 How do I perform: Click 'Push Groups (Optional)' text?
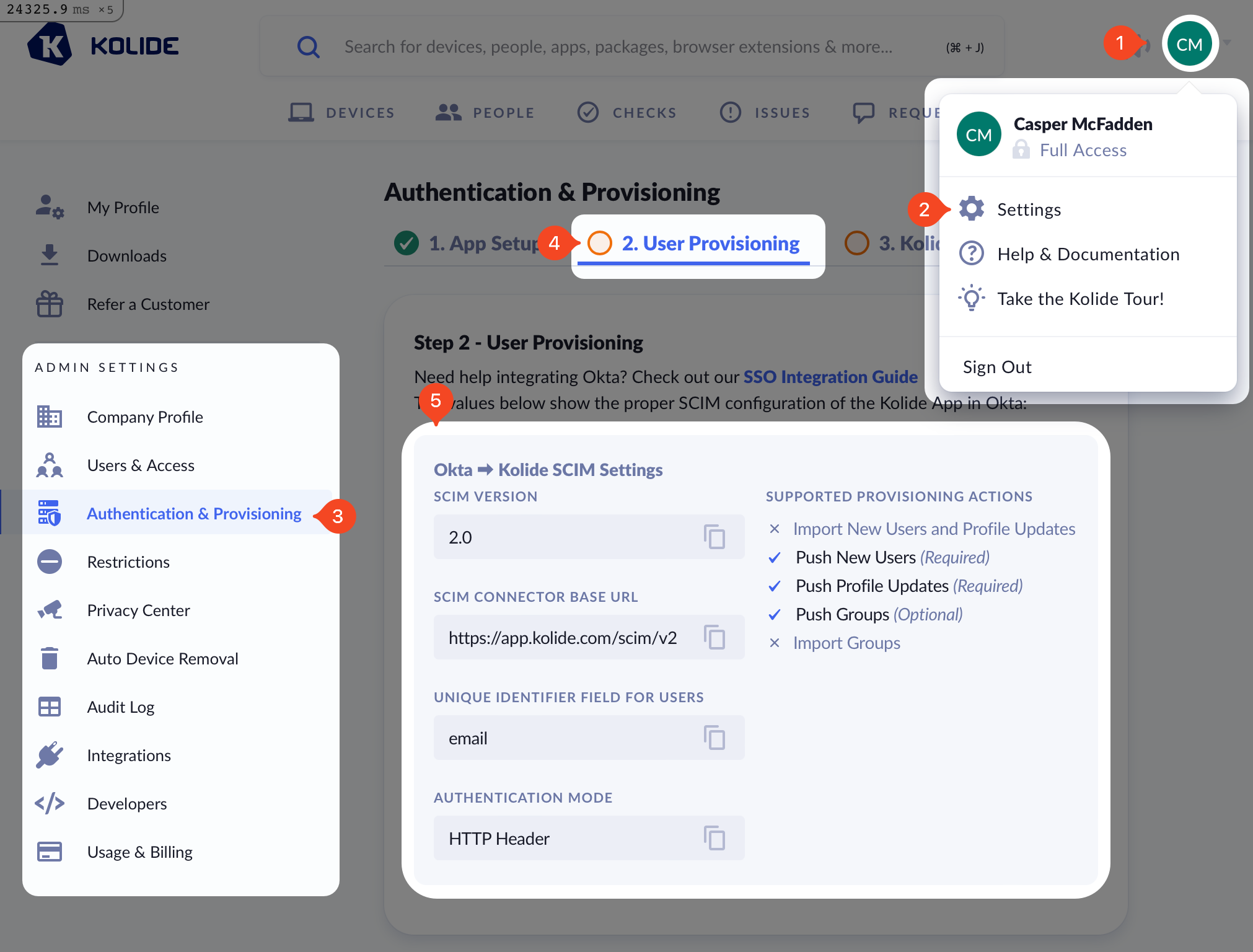(879, 614)
